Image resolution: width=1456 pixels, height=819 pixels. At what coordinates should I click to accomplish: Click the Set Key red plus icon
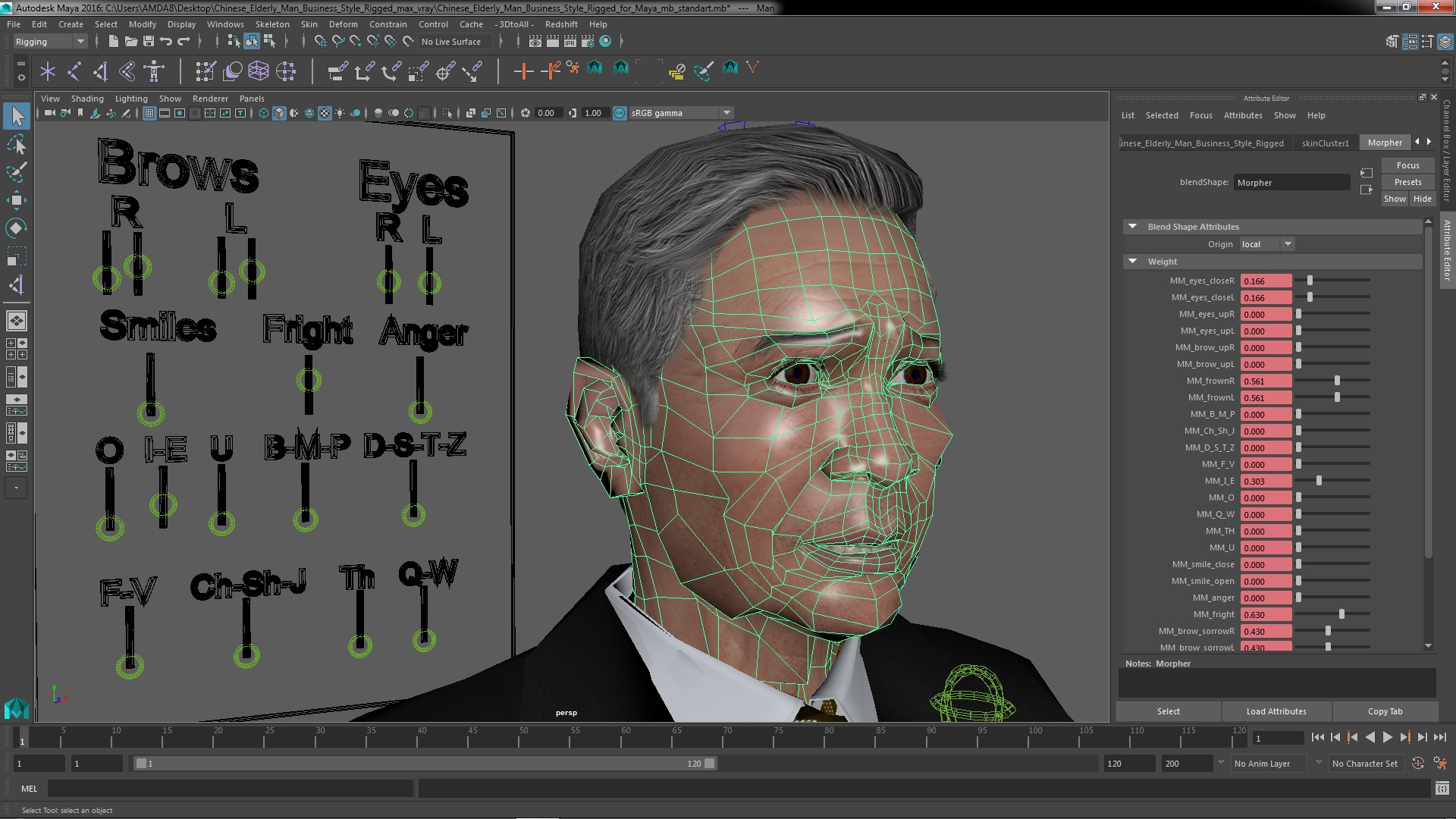click(522, 71)
